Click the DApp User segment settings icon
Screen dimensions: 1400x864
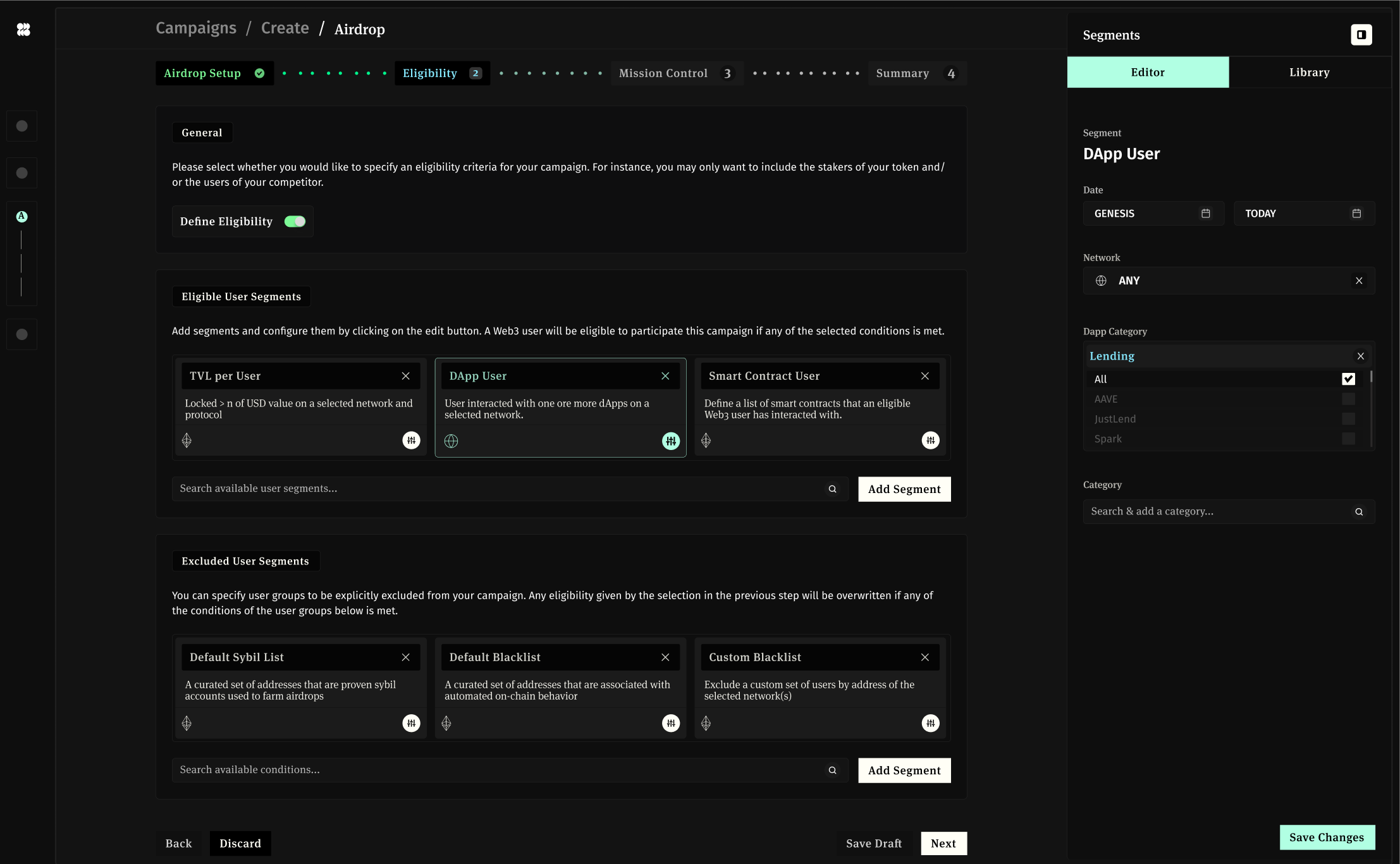(x=670, y=441)
